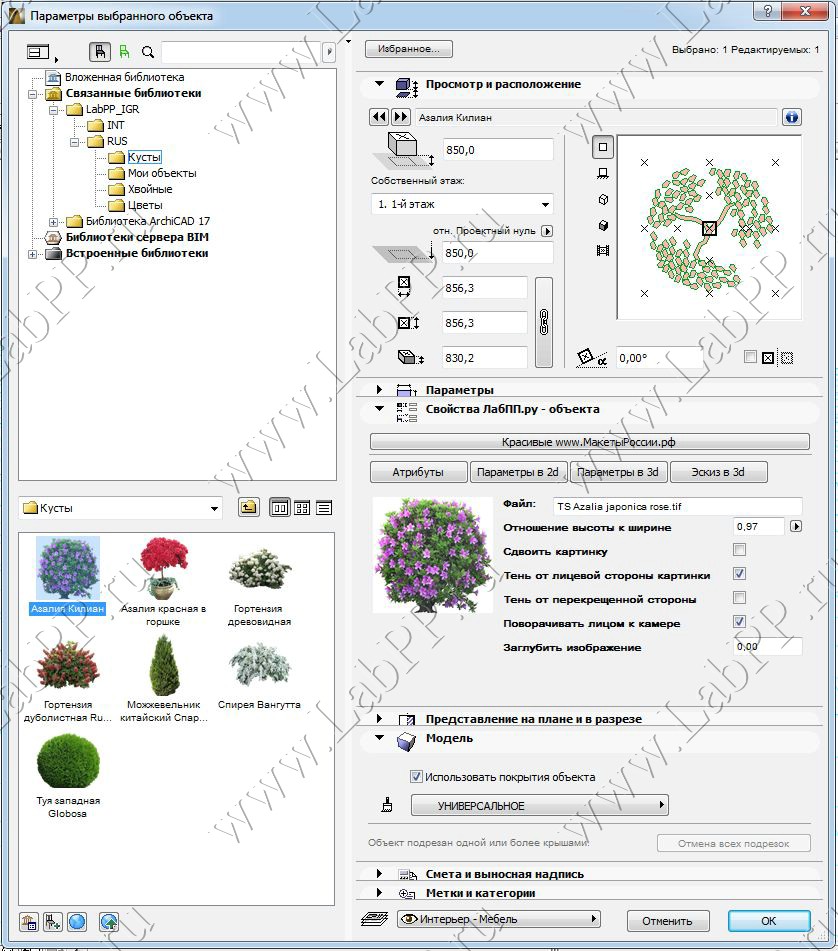Enable 'Сдвоить картинку' checkbox
This screenshot has width=838, height=951.
[x=739, y=550]
